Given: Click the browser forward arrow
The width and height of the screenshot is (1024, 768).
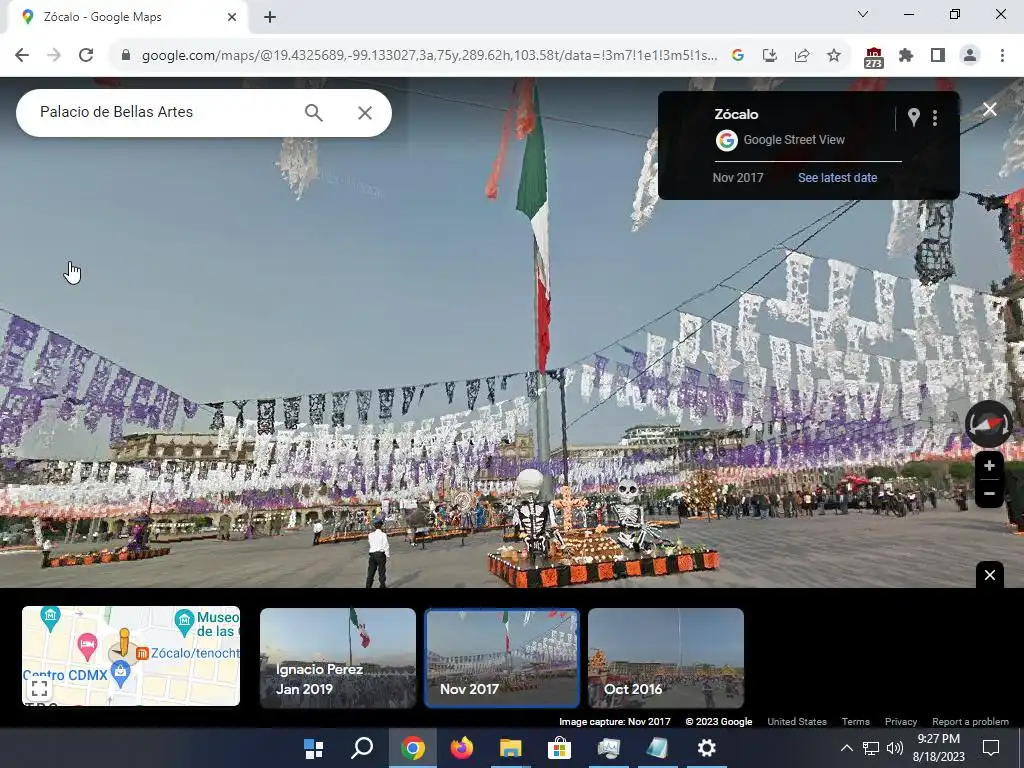Looking at the screenshot, I should [x=54, y=56].
